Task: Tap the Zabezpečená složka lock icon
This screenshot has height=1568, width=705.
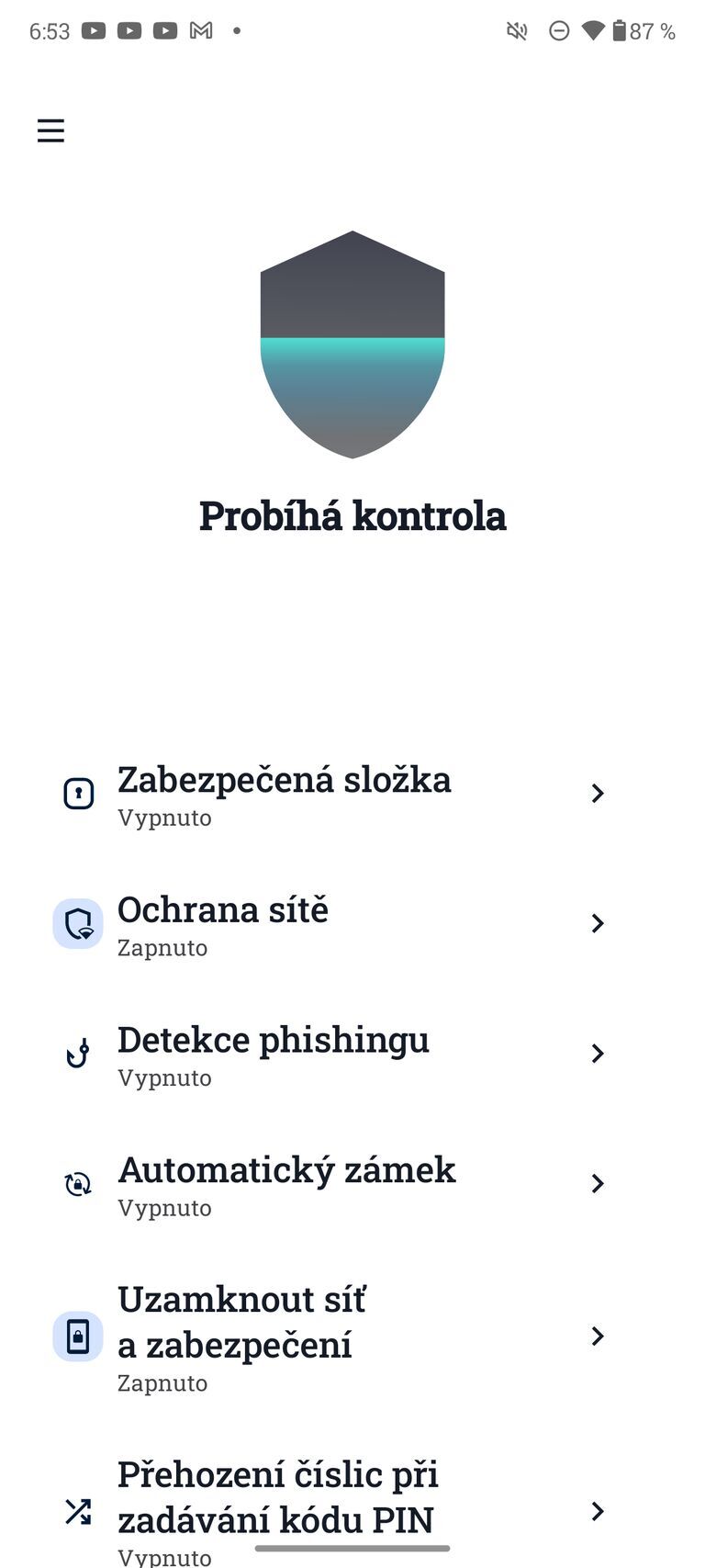Action: [78, 794]
